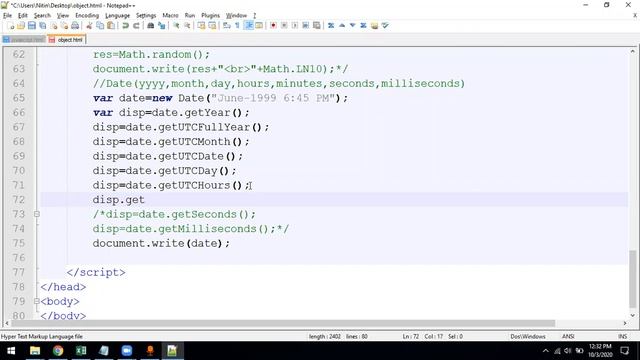Click the vertical scrollbar thumb
This screenshot has height=360, width=640.
click(632, 279)
